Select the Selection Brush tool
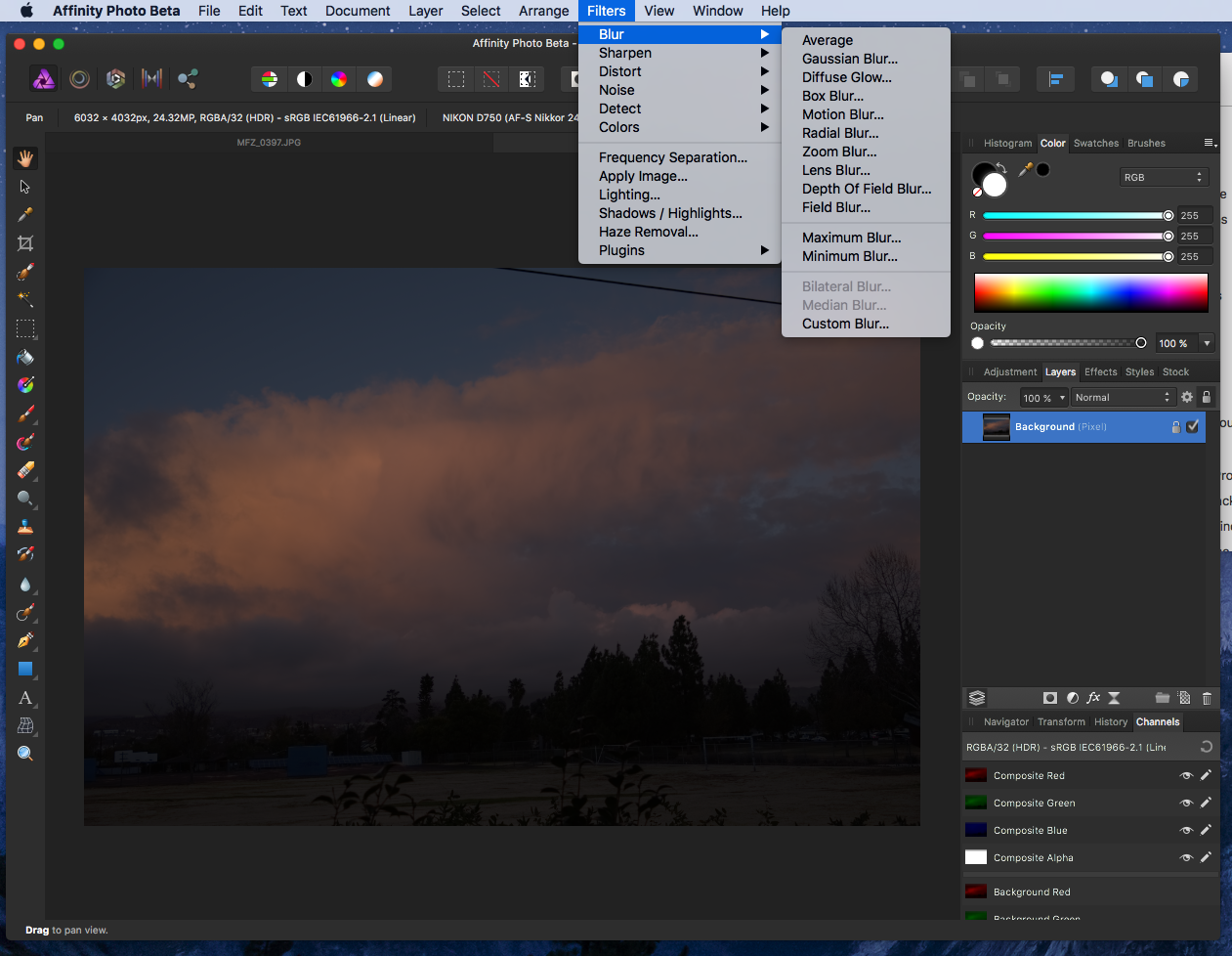The width and height of the screenshot is (1232, 956). (25, 272)
